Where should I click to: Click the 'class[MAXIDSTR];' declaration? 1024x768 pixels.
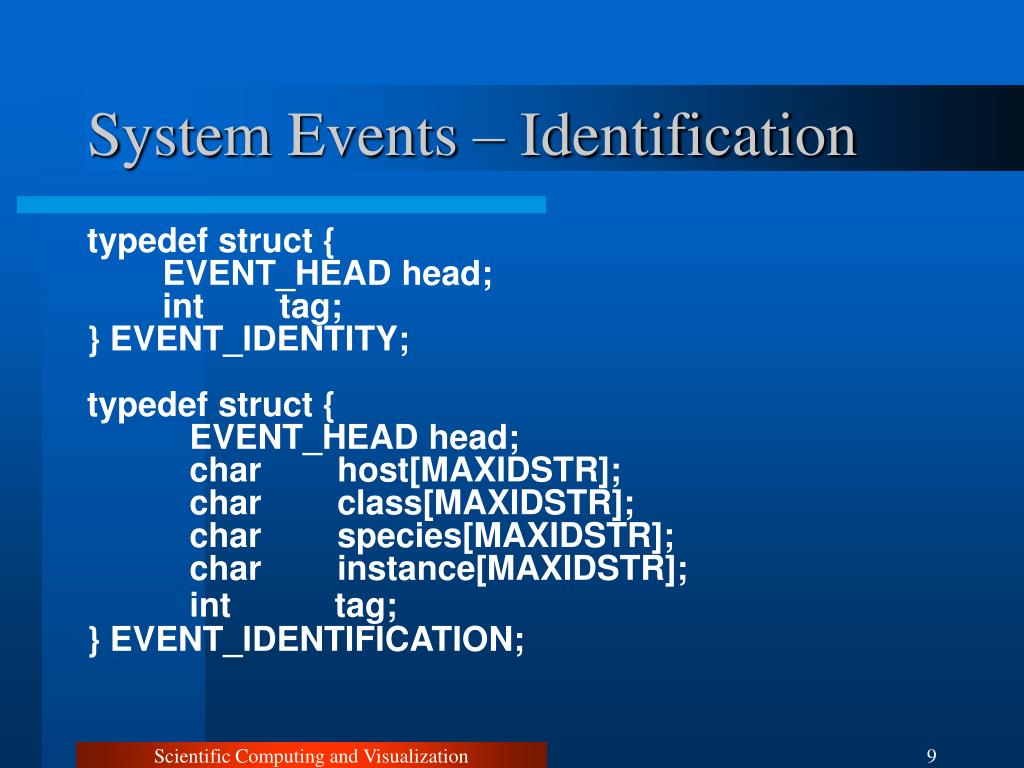point(485,503)
